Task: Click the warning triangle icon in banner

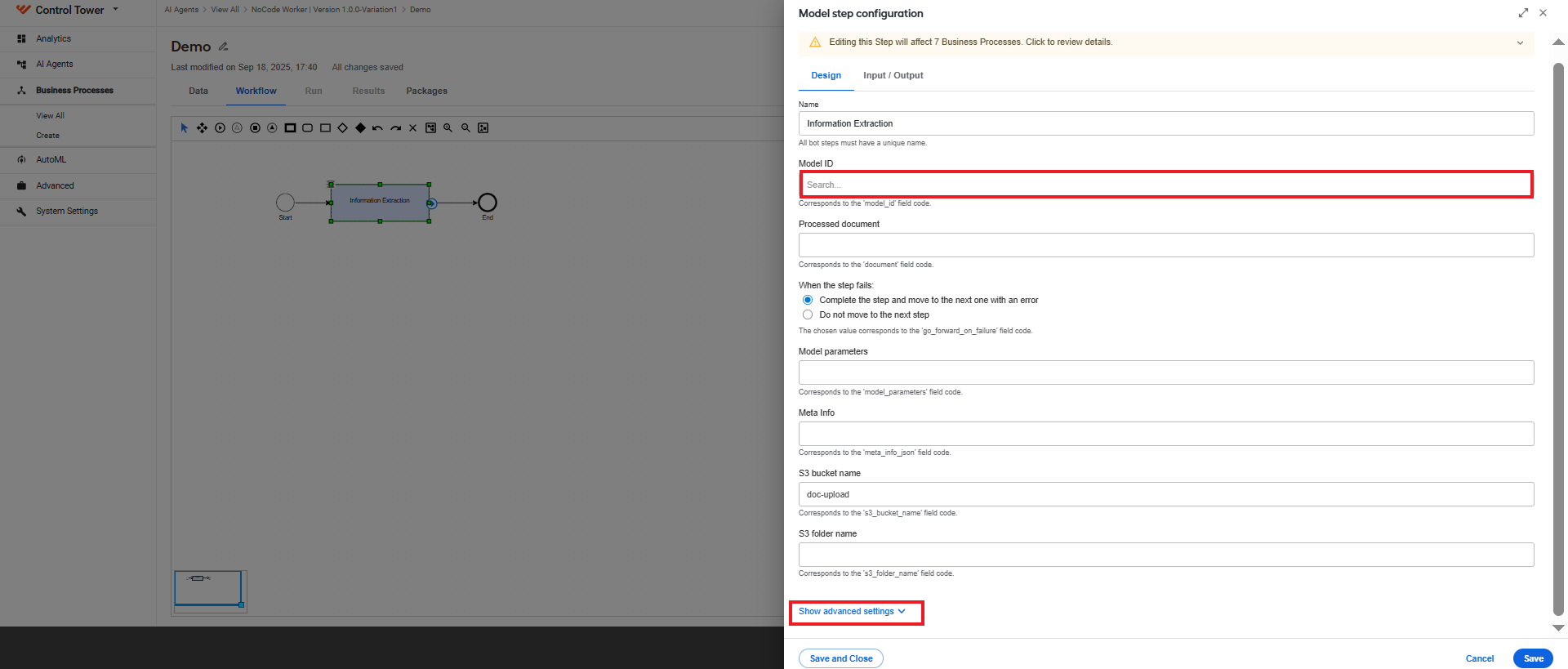Action: click(x=814, y=42)
